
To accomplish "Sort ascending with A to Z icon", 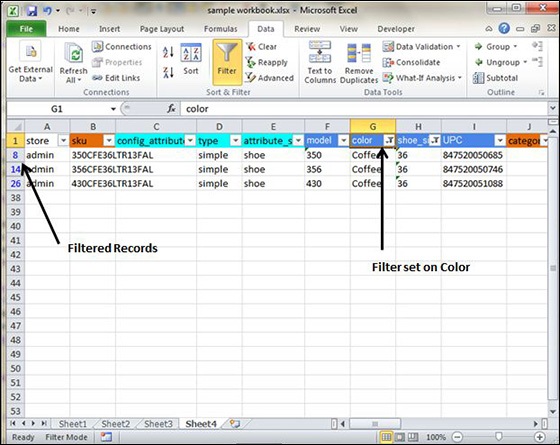I will point(168,52).
